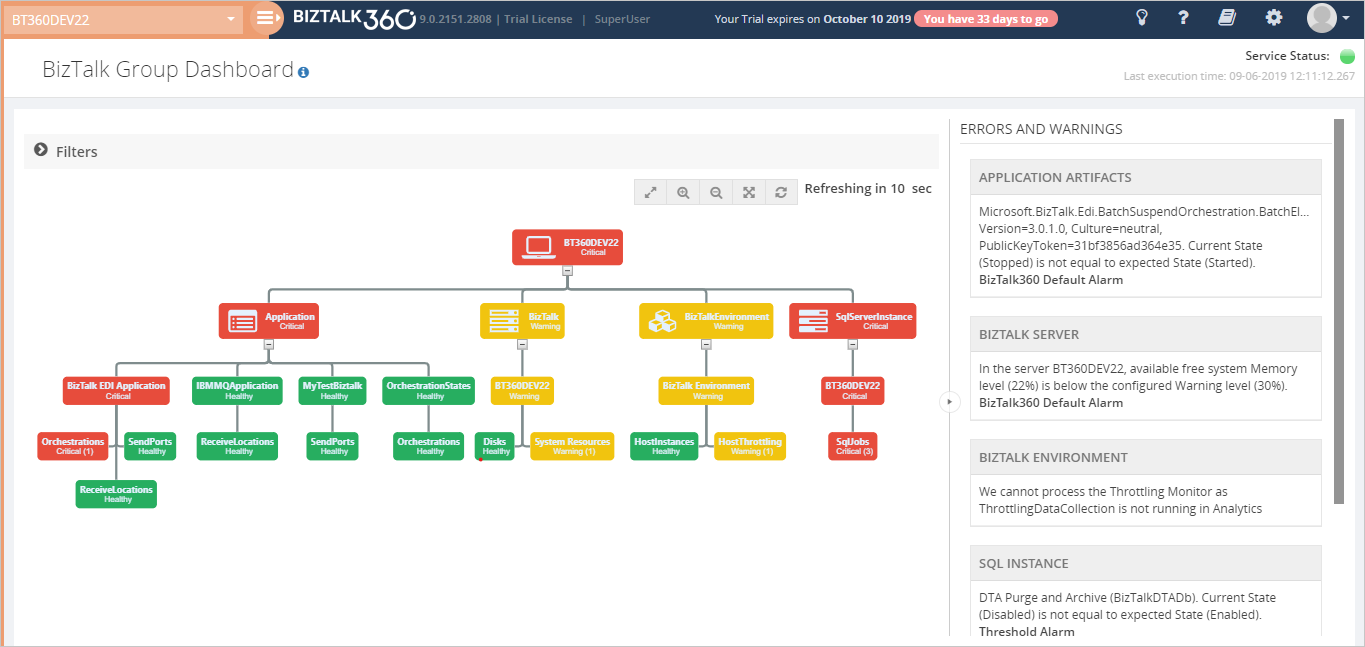Click the throttling monitor error message
The height and width of the screenshot is (647, 1365).
[1120, 500]
